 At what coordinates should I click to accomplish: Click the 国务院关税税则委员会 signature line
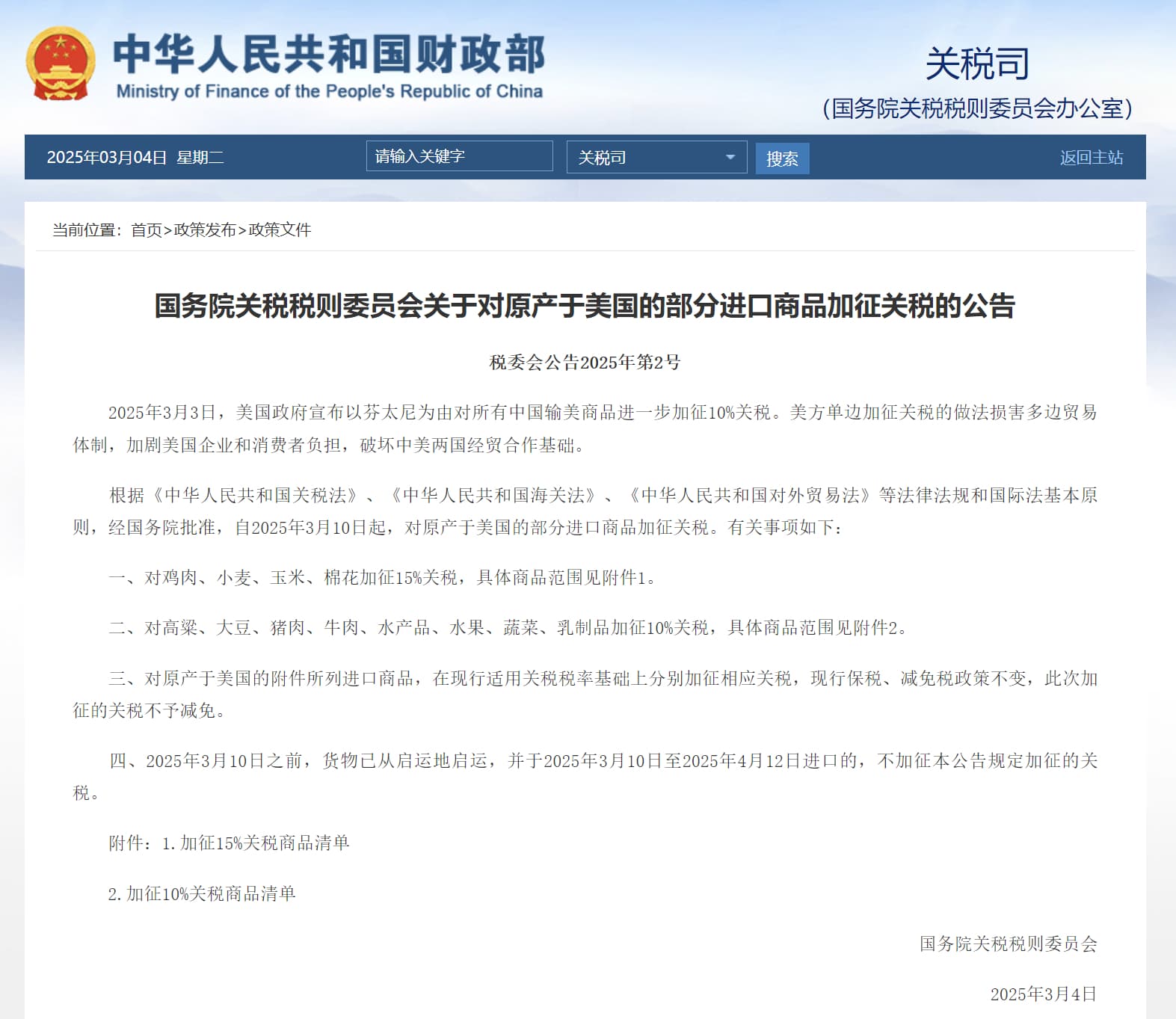point(1008,943)
